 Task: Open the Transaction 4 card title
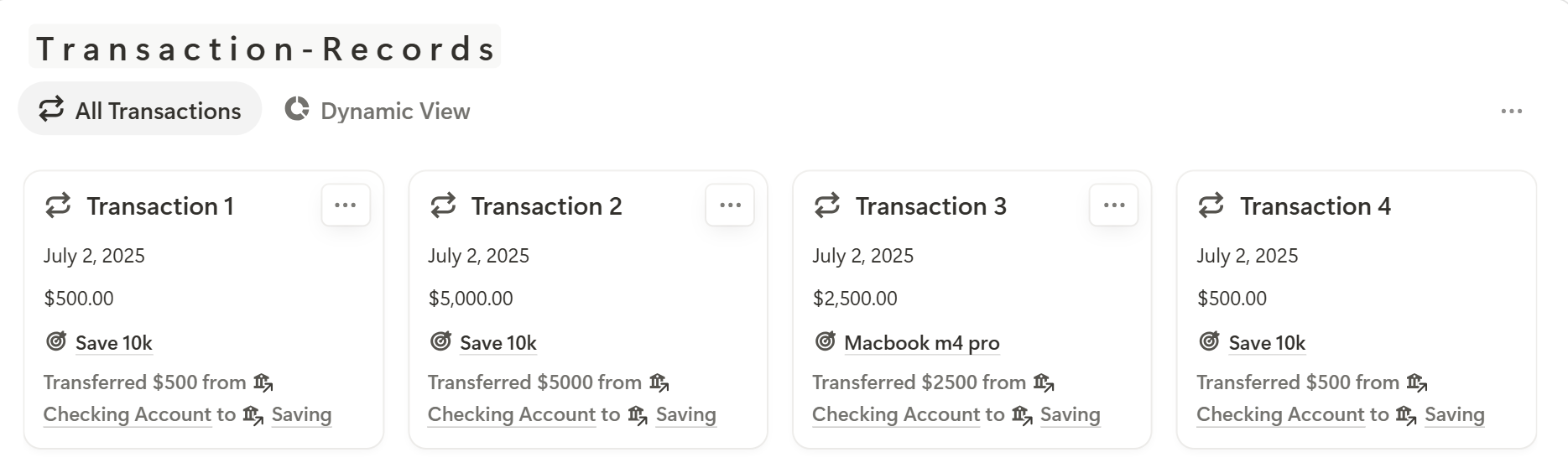[x=1315, y=206]
